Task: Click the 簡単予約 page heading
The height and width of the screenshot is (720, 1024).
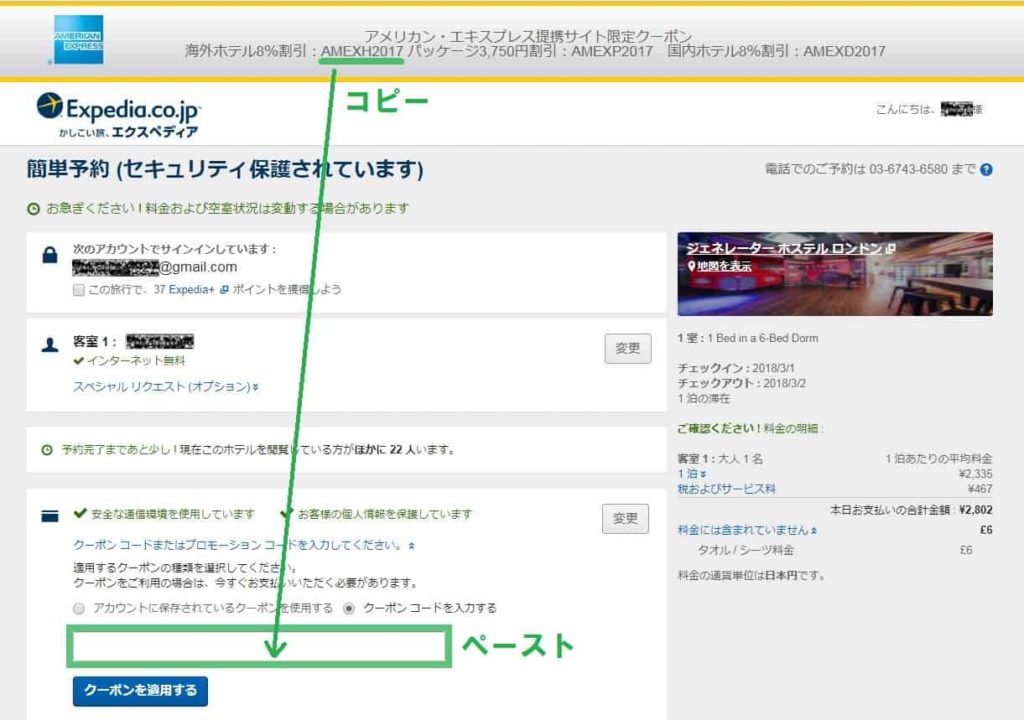Action: [225, 169]
